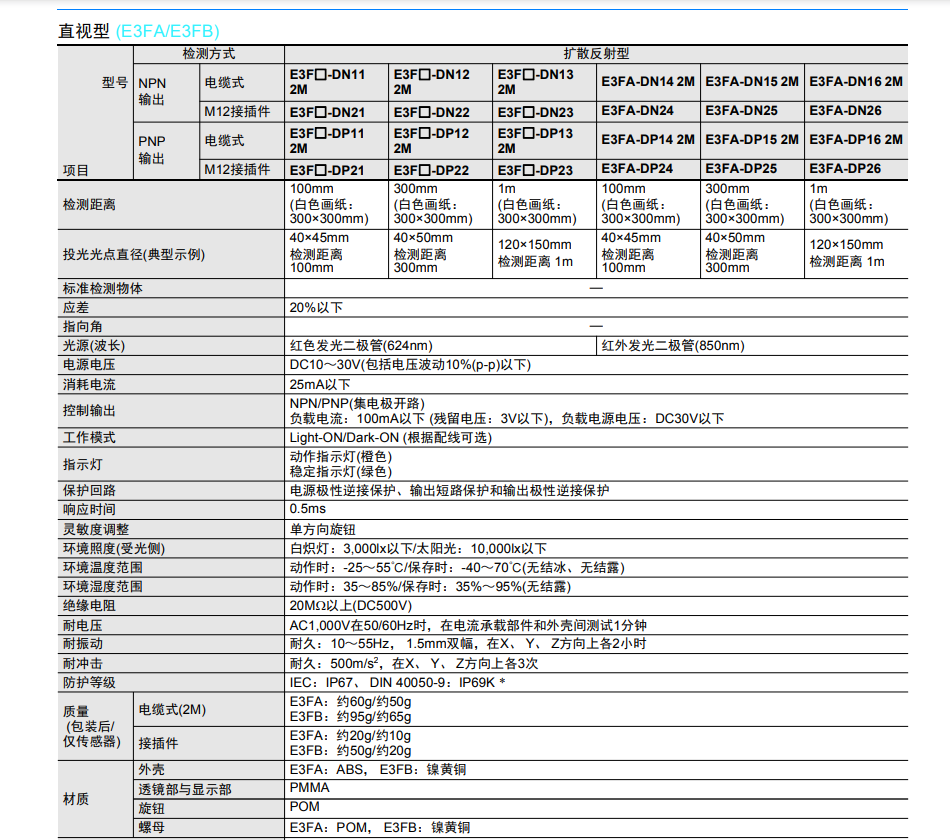Screen dimensions: 950x840
Task: Click the 检测方式 header cell
Action: click(208, 54)
